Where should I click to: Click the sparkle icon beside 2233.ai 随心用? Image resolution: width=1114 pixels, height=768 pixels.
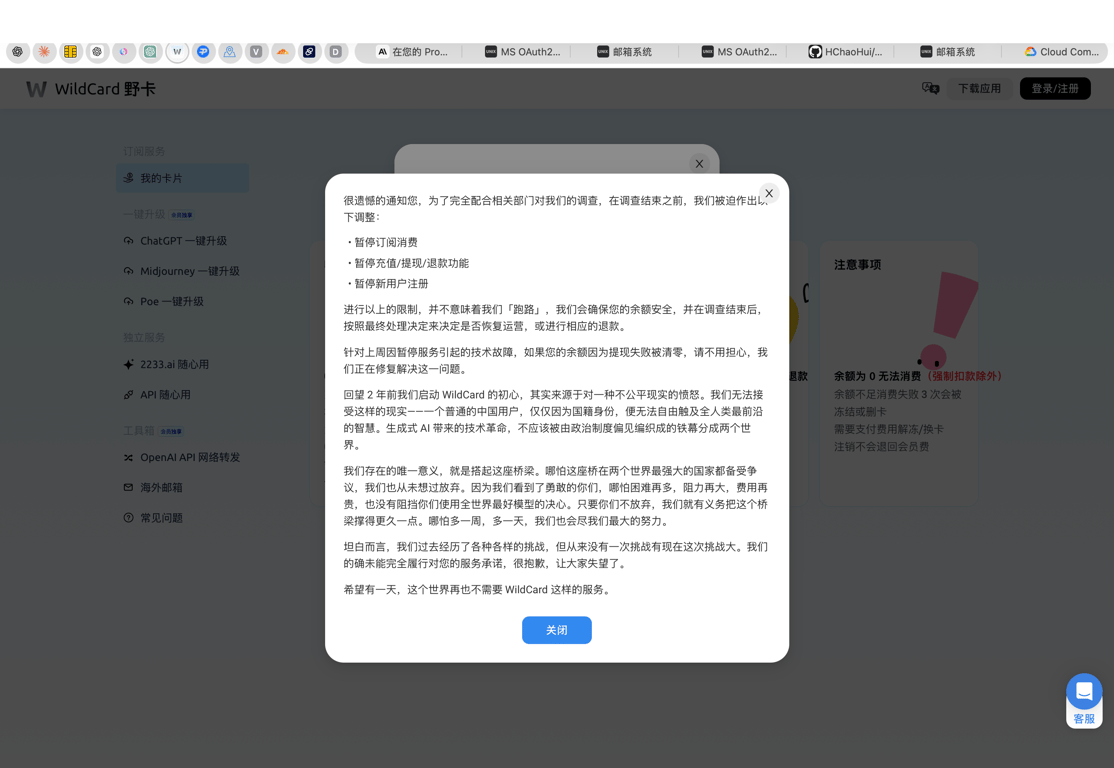[x=129, y=364]
